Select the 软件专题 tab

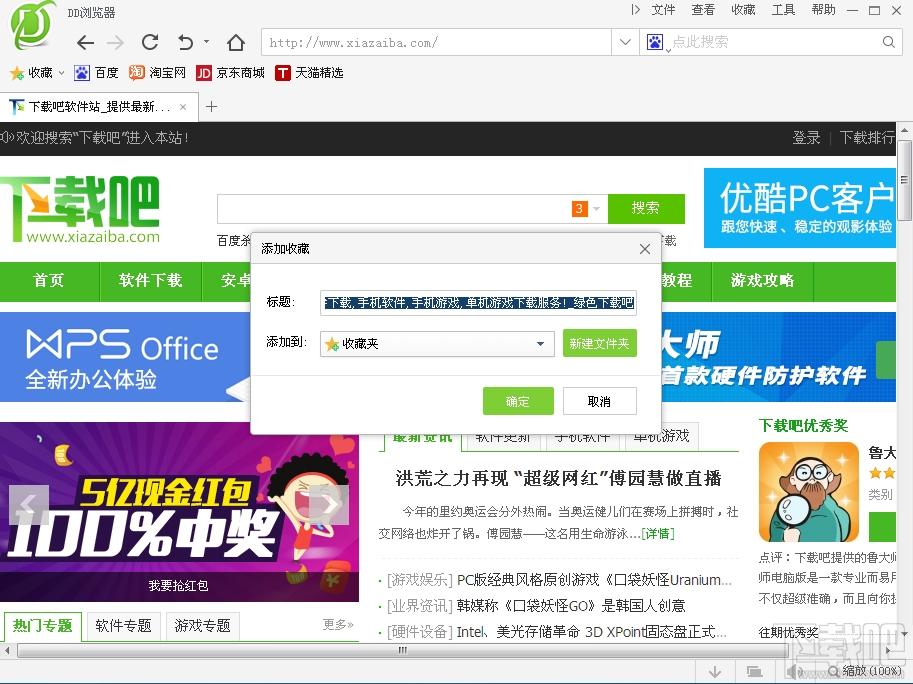(123, 626)
